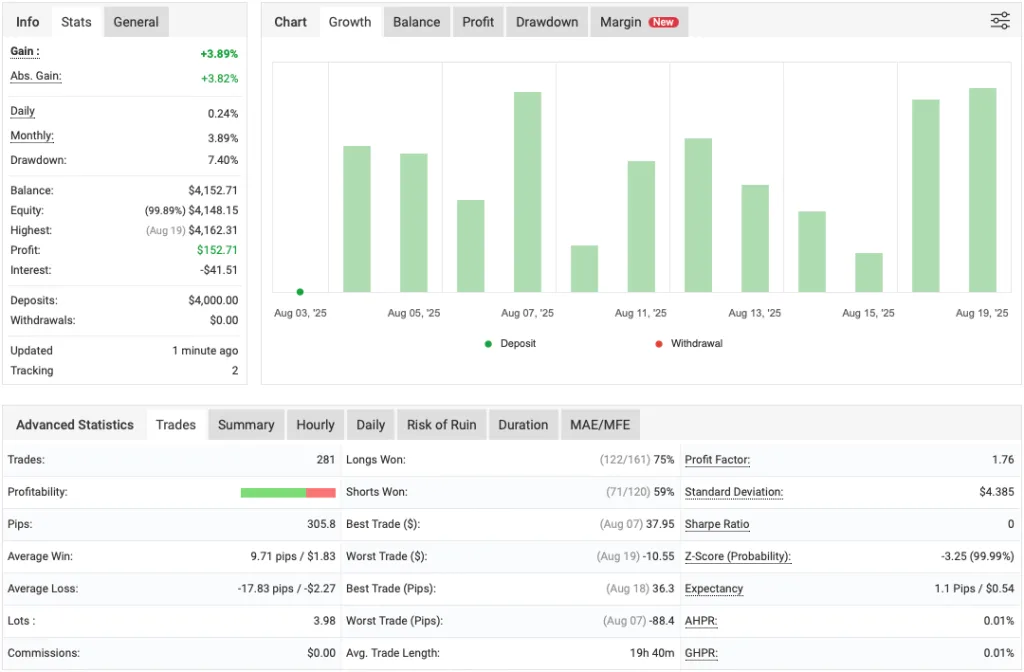Image resolution: width=1024 pixels, height=672 pixels.
Task: Open the Z-Score (Probability) link
Action: [x=738, y=556]
